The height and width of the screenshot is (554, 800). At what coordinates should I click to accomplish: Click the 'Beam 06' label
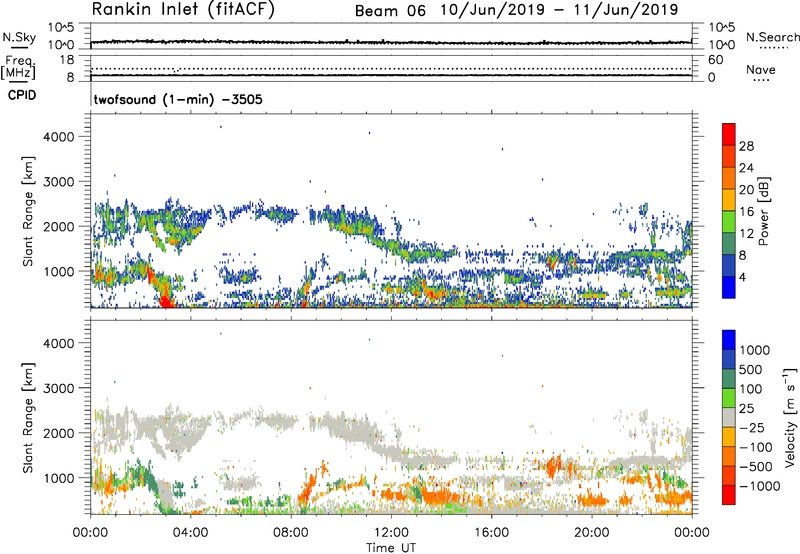pyautogui.click(x=390, y=11)
